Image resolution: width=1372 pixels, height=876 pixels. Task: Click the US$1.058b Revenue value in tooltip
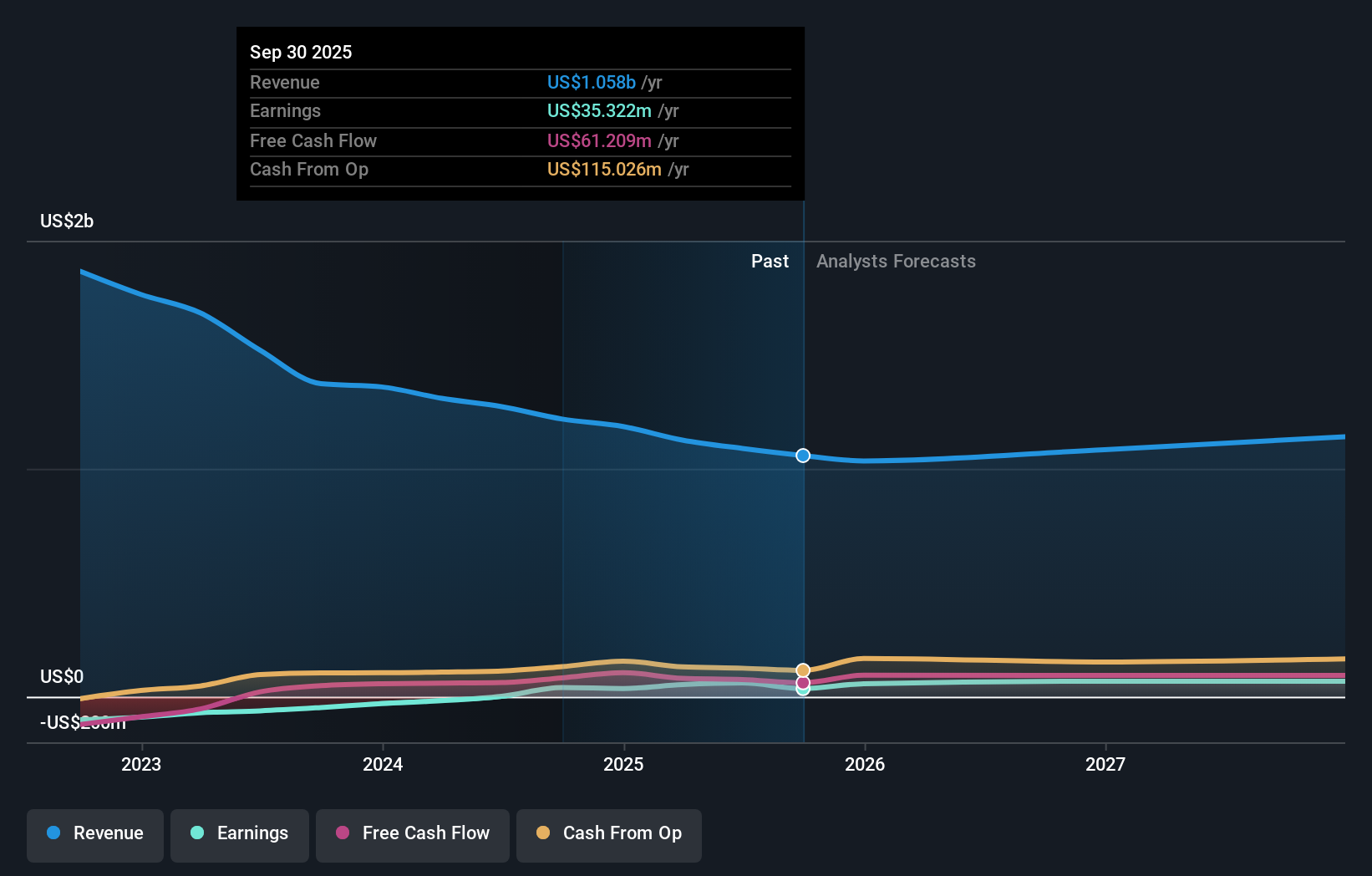pos(593,82)
